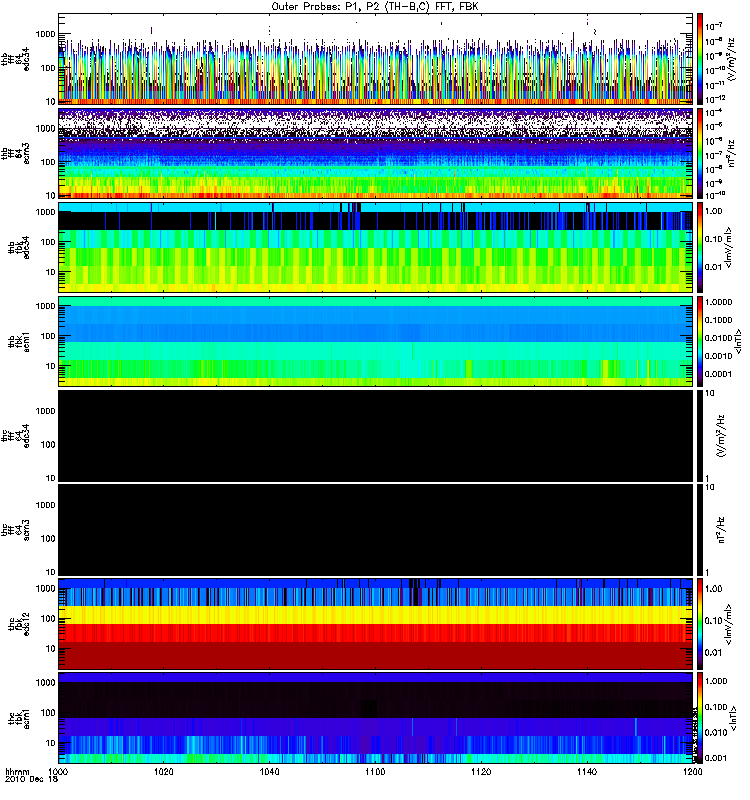Screen dimensions: 750x800
Task: Click the 'thc fff 64 scm3' y-axis label
Action: click(15, 530)
